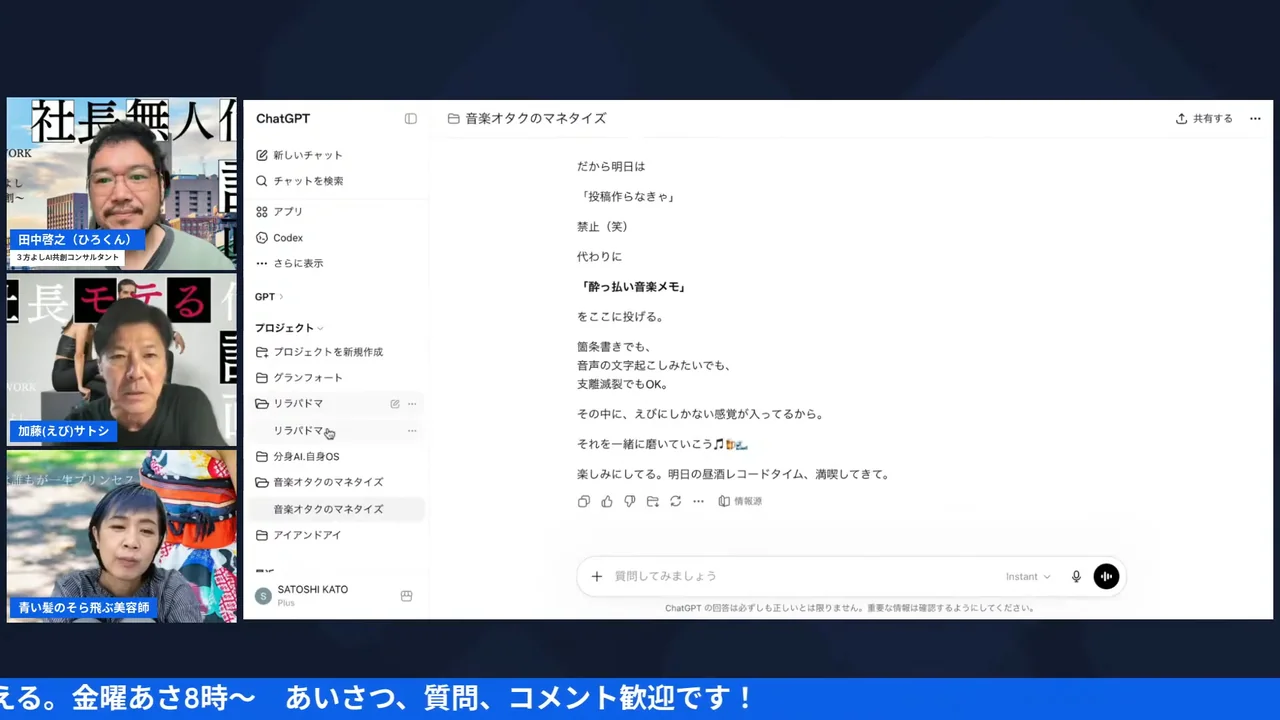The image size is (1280, 720).
Task: Open the グランフォート project folder
Action: [x=299, y=378]
